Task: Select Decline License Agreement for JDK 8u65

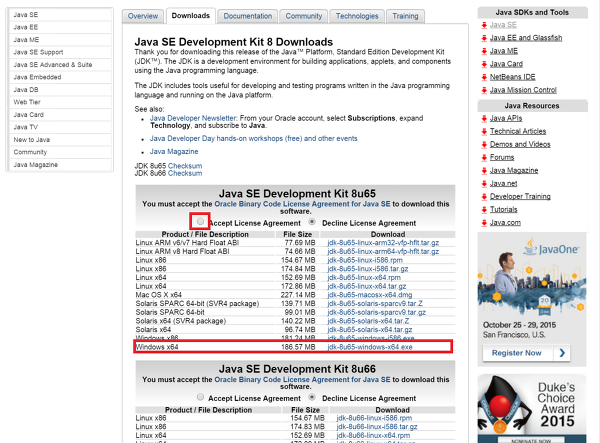Action: coord(312,222)
